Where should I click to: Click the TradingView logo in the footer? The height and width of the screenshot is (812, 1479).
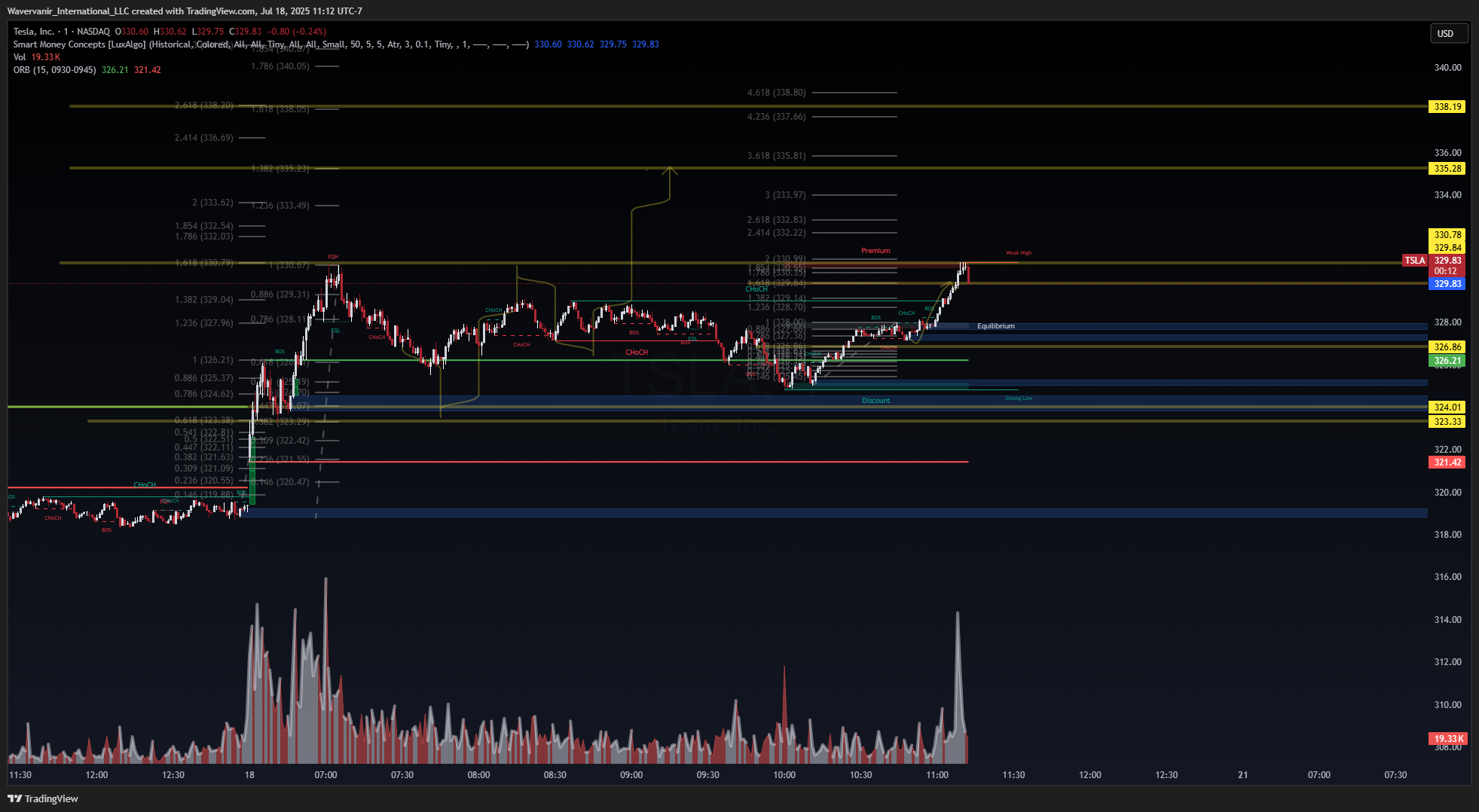coord(43,798)
